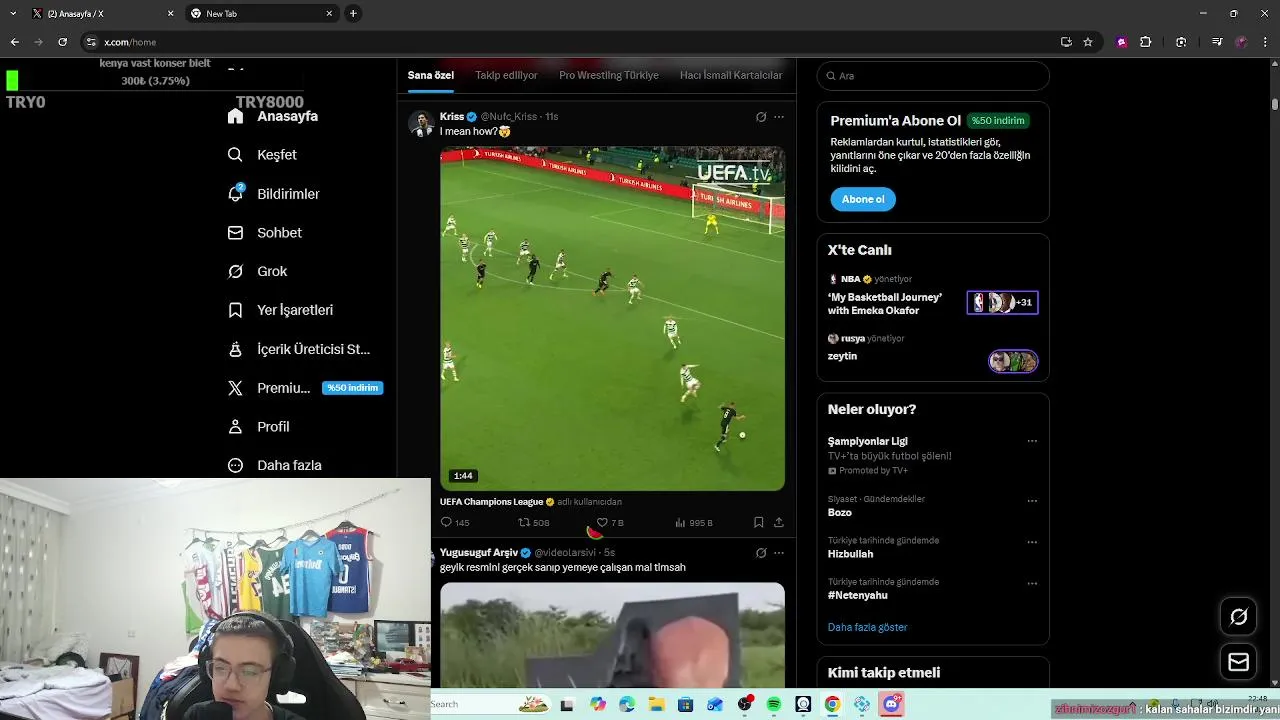Open options for Hizbullah trend
Screen dimensions: 1280x720
tap(1032, 542)
